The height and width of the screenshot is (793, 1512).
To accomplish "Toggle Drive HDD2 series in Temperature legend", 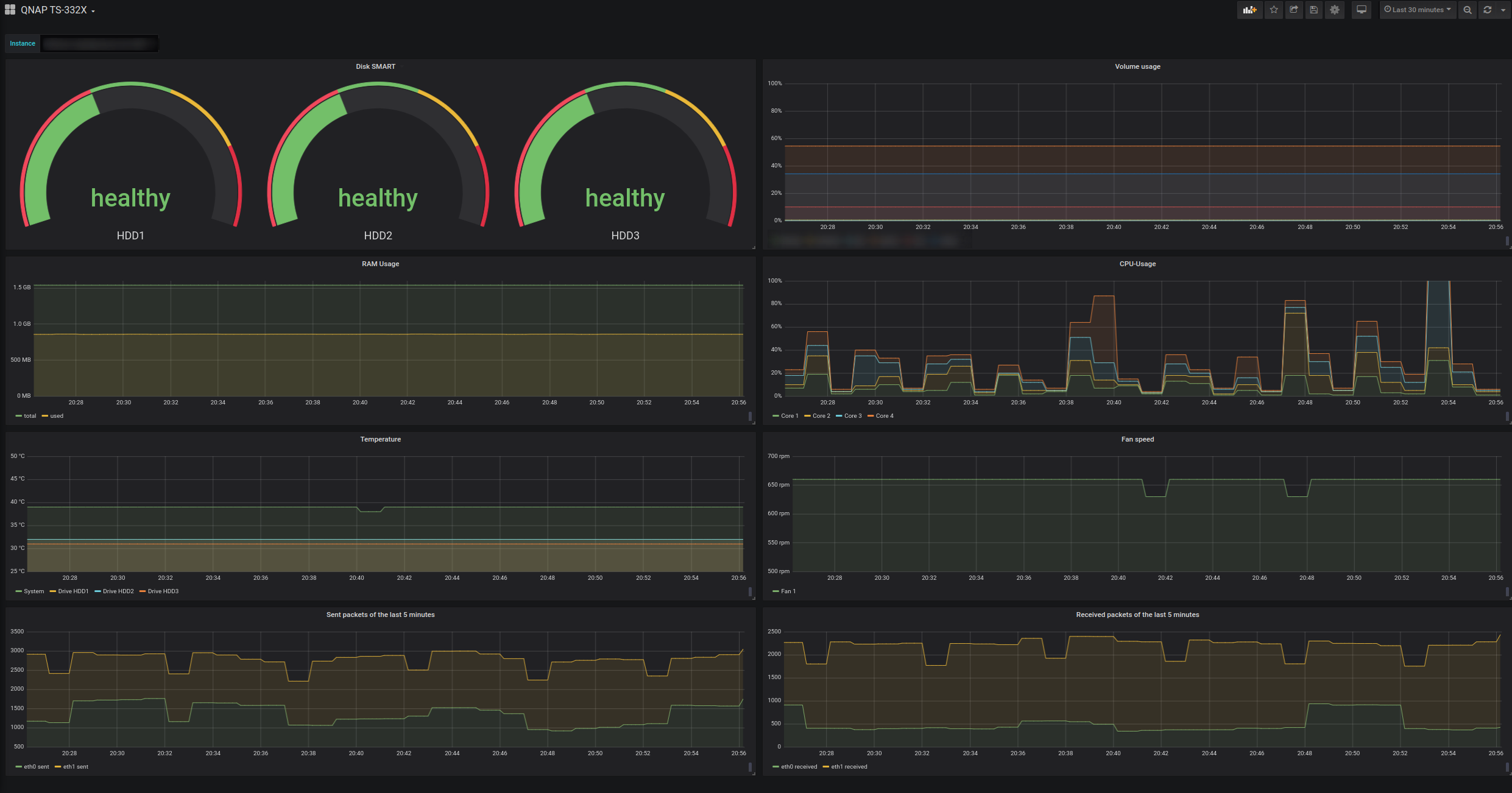I will [114, 591].
